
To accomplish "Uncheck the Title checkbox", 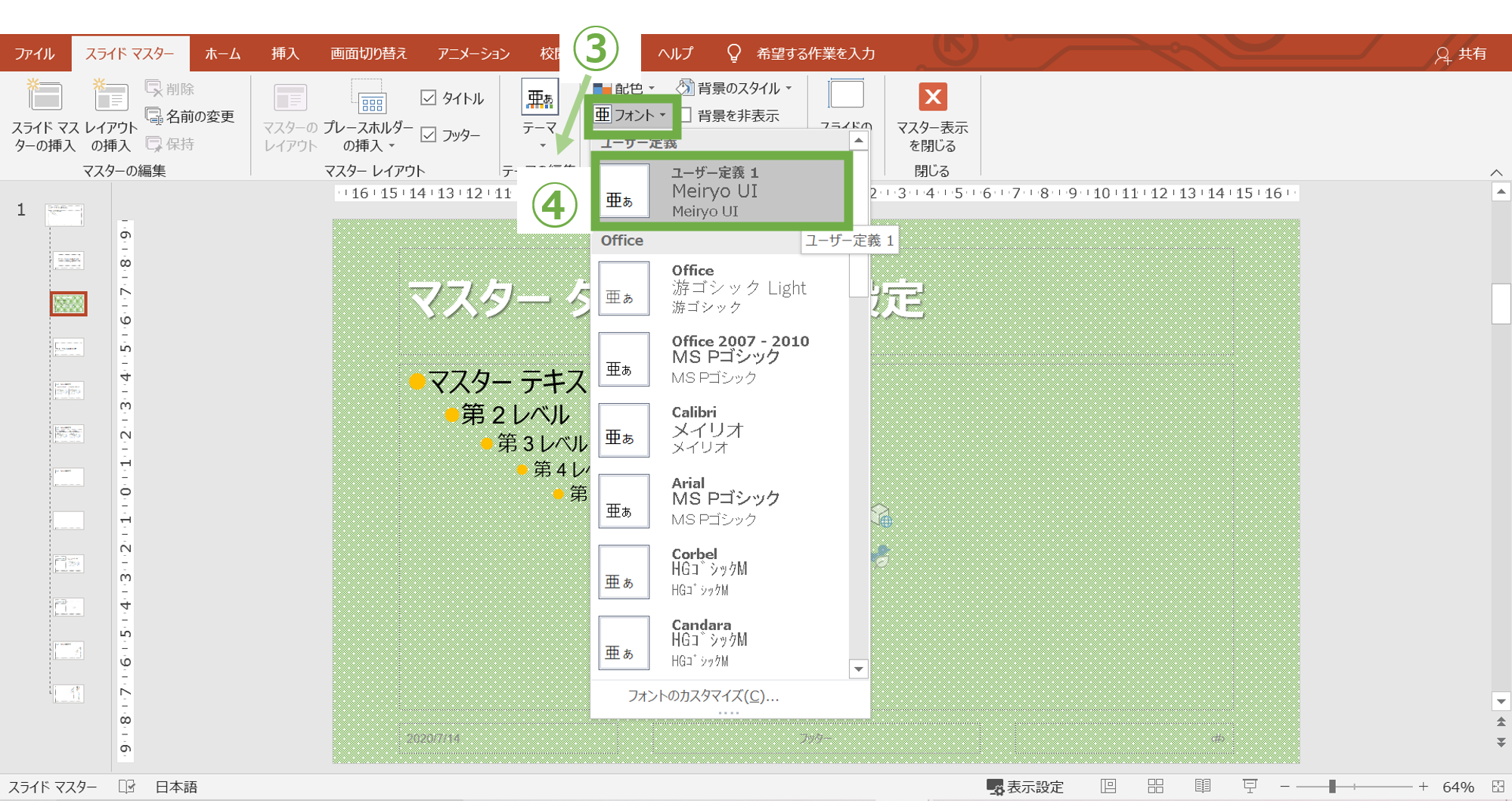I will pyautogui.click(x=429, y=98).
